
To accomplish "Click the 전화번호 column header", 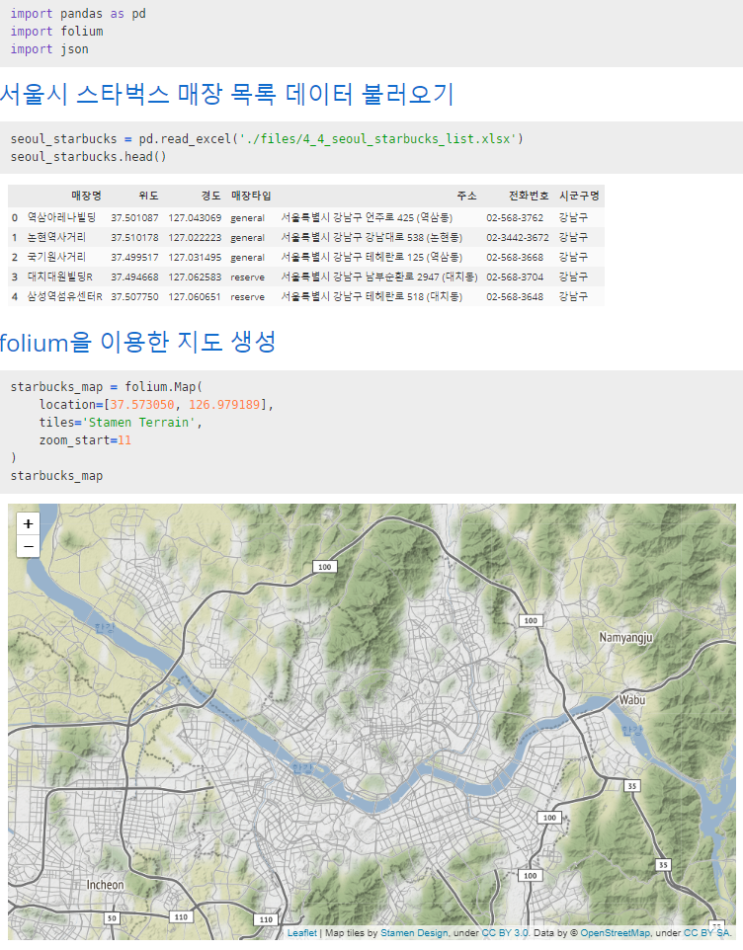I will 528,196.
